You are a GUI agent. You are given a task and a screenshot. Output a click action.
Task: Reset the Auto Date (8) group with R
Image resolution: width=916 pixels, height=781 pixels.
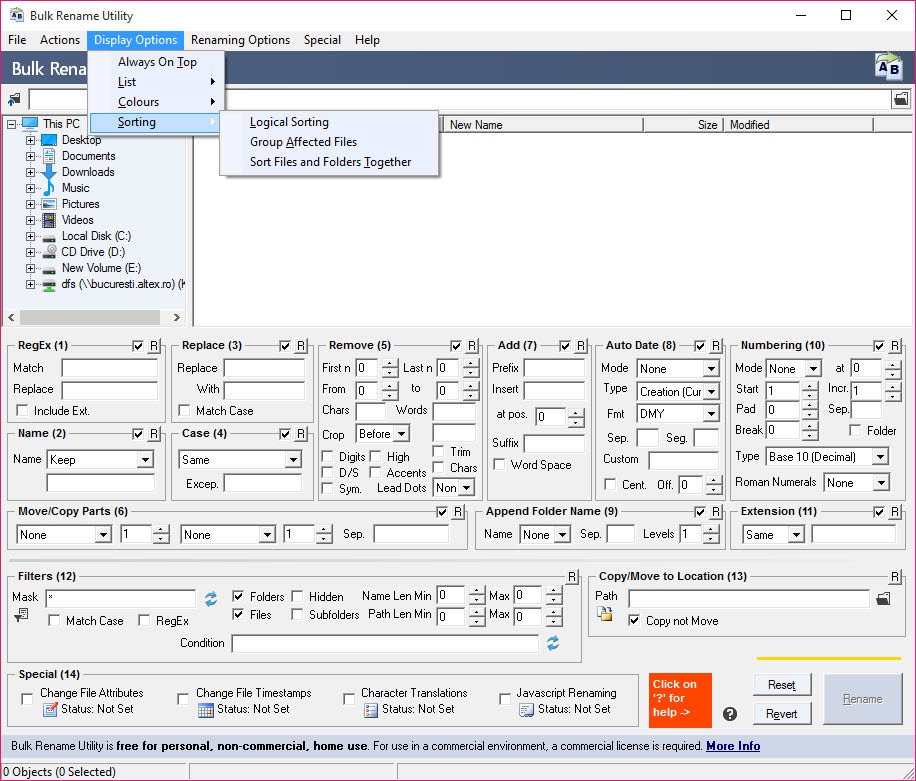coord(716,346)
